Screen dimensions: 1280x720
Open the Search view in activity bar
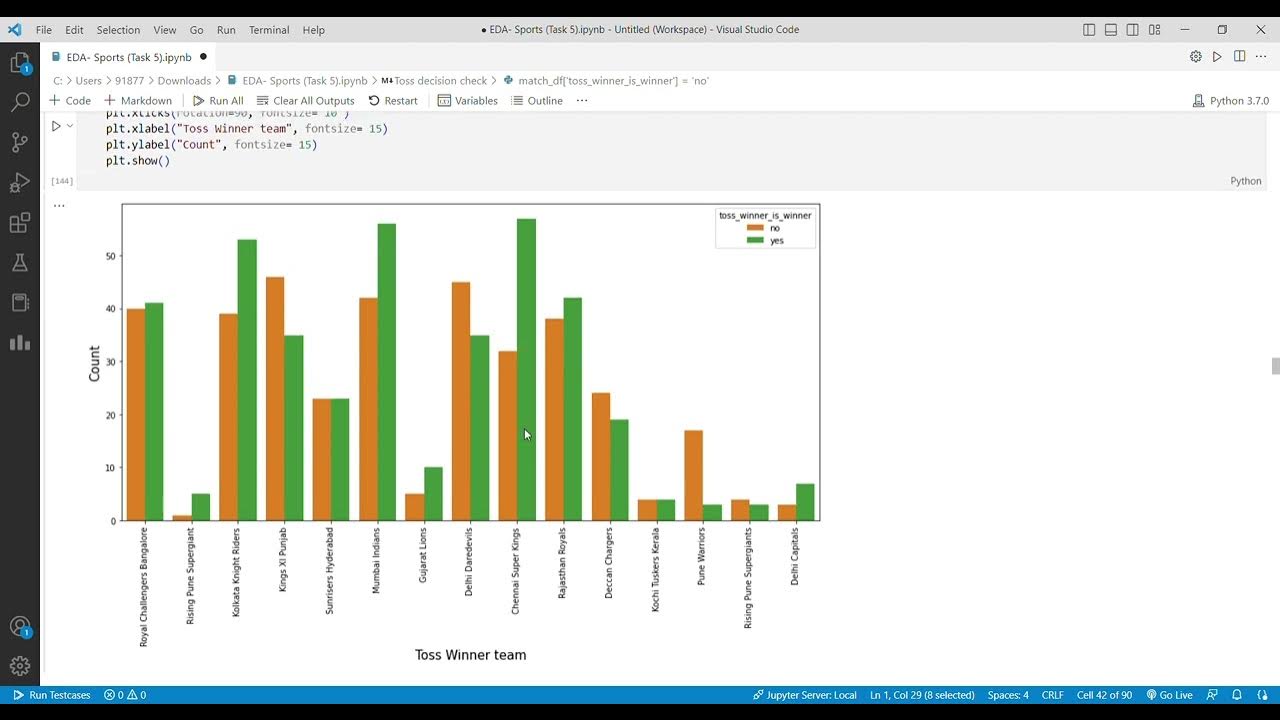point(20,102)
